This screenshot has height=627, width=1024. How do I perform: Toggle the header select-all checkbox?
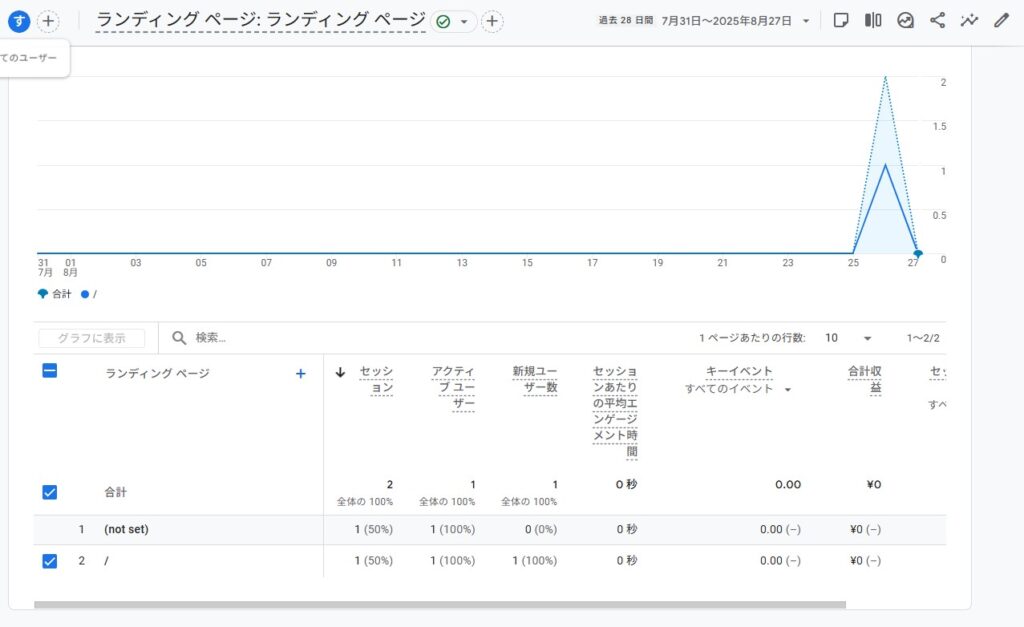tap(50, 371)
